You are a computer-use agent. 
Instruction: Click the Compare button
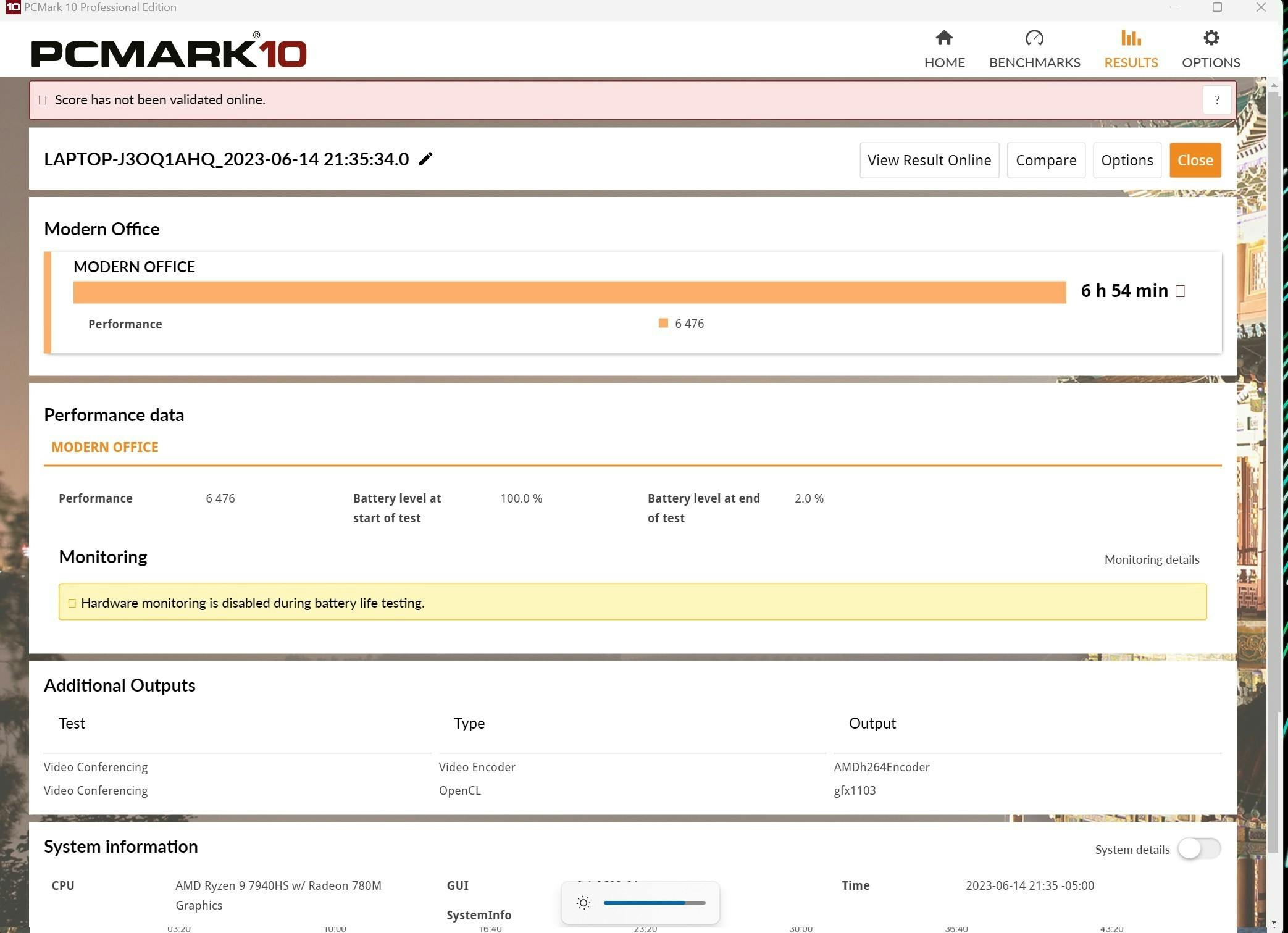coord(1045,161)
